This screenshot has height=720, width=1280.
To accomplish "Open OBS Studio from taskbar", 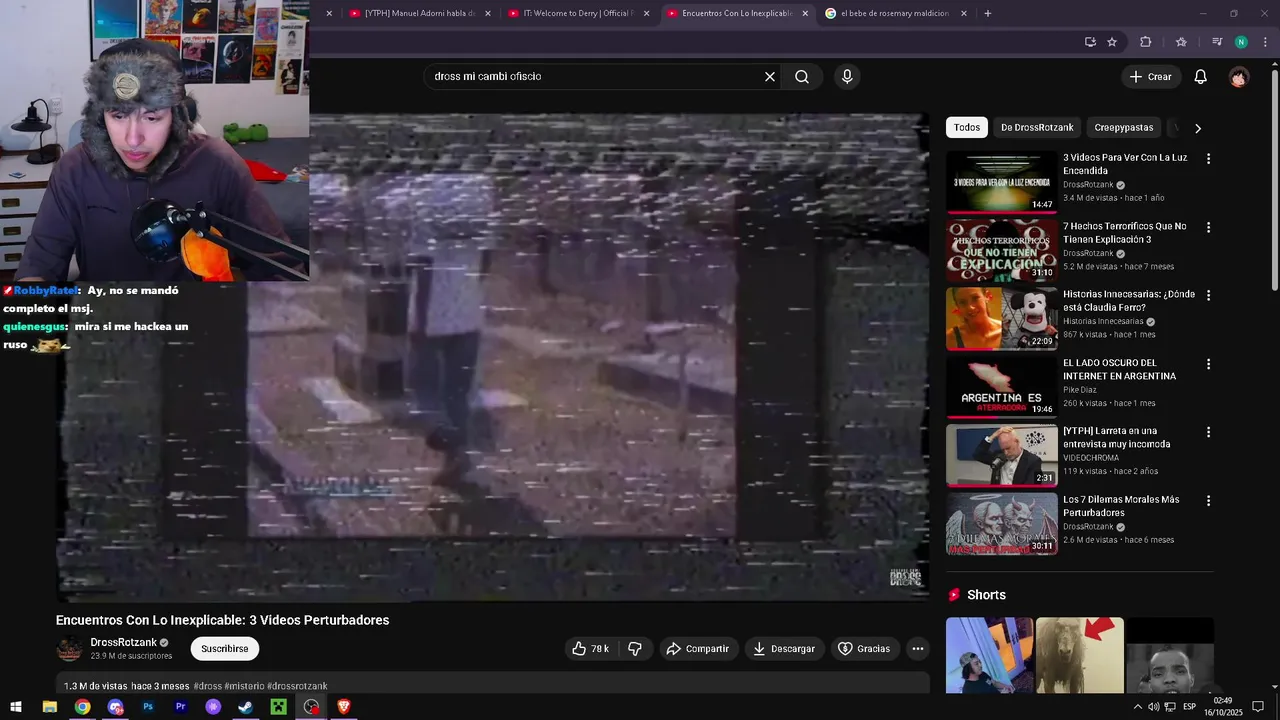I will (312, 707).
